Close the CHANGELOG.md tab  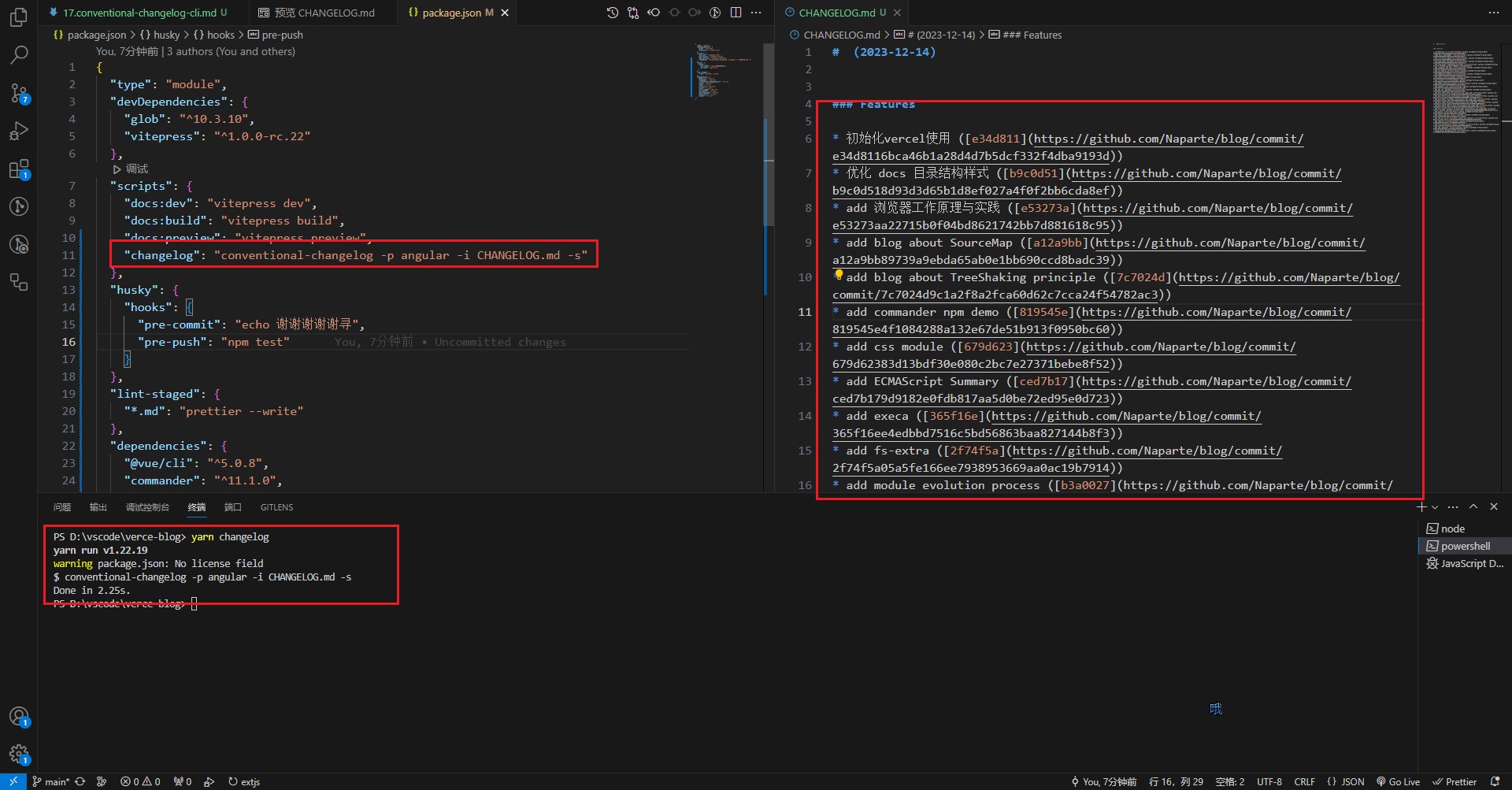[897, 13]
